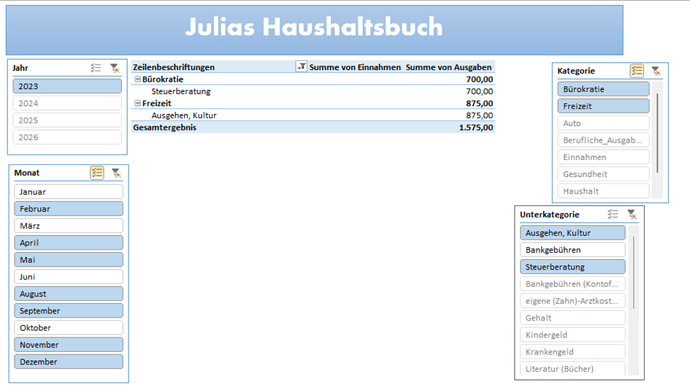Image resolution: width=690 pixels, height=392 pixels.
Task: Select Bankgebühren in the Unterkategorie slicer
Action: pos(573,250)
